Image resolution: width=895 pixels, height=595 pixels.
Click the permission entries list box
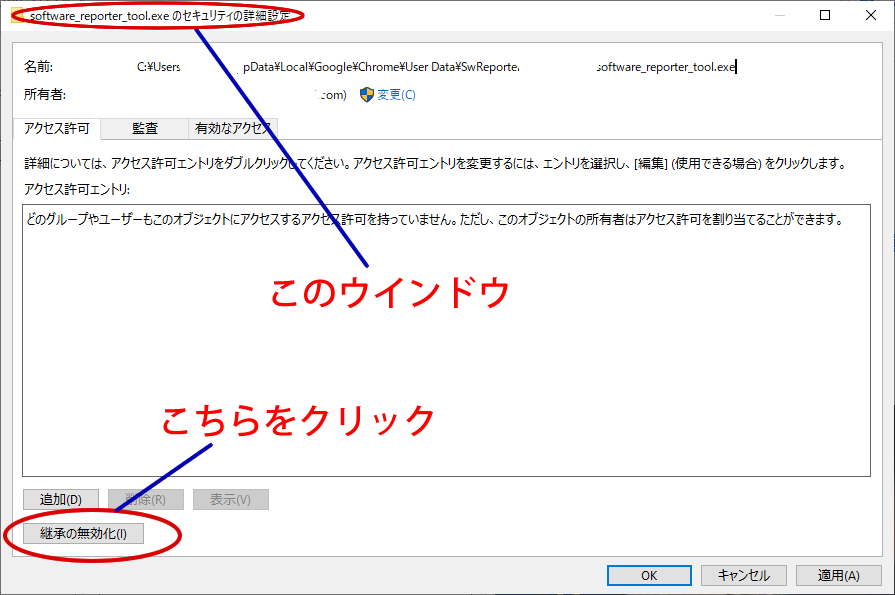446,340
